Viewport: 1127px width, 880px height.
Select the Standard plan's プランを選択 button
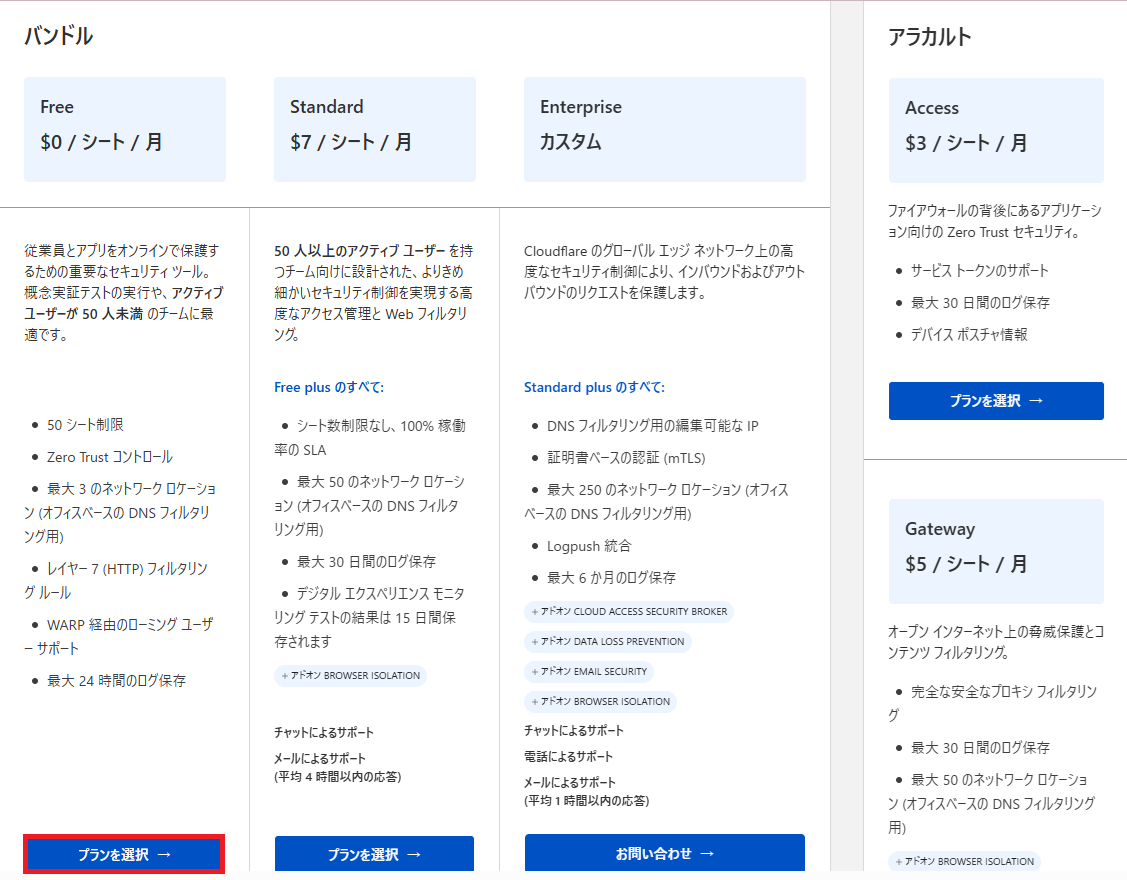click(x=374, y=854)
